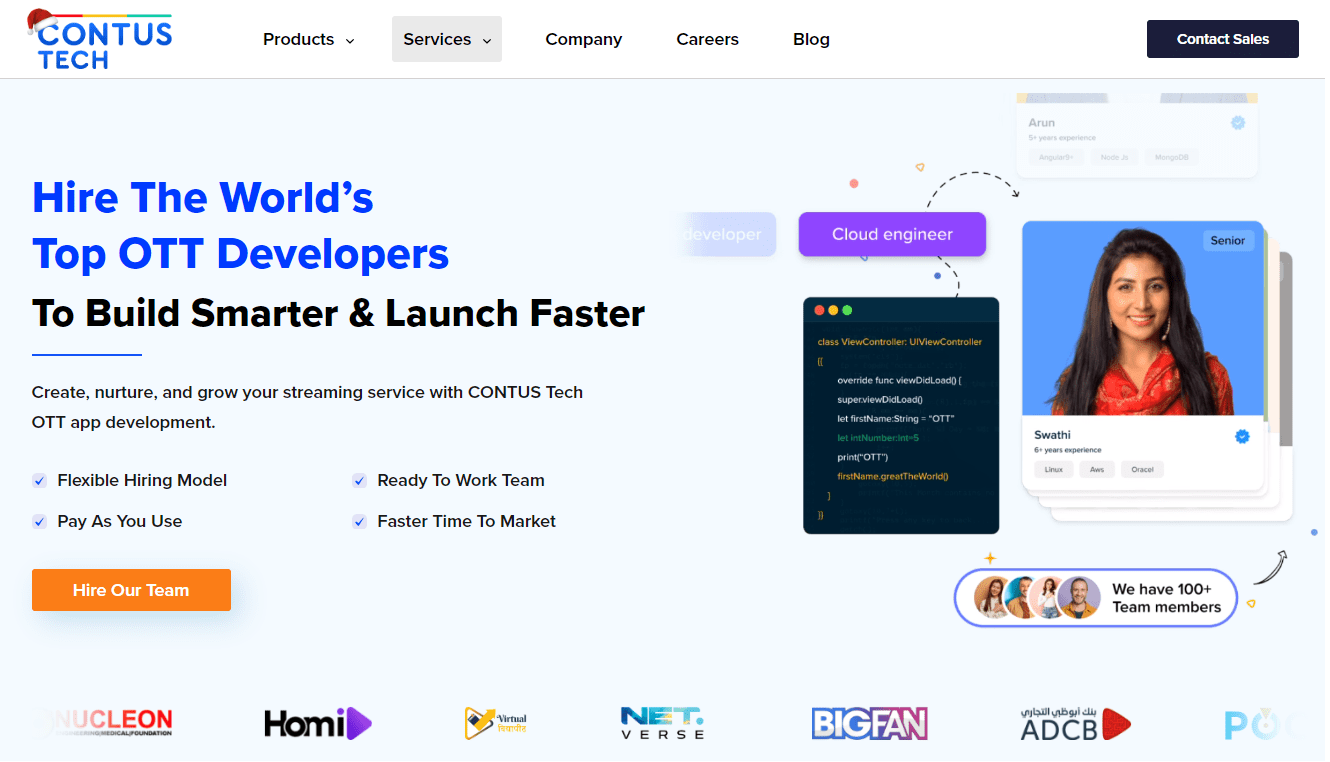Open the Services chevron arrow
The image size is (1330, 762).
487,40
